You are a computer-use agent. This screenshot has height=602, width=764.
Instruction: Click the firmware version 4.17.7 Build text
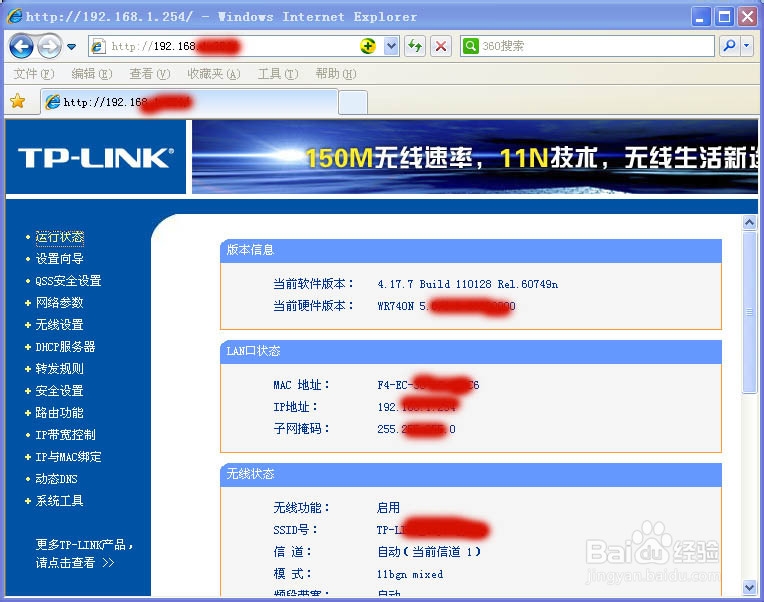(x=467, y=284)
